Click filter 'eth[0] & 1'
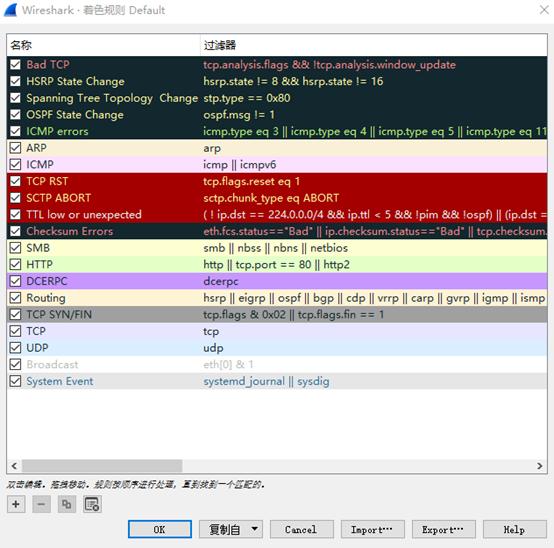This screenshot has width=554, height=548. point(228,364)
